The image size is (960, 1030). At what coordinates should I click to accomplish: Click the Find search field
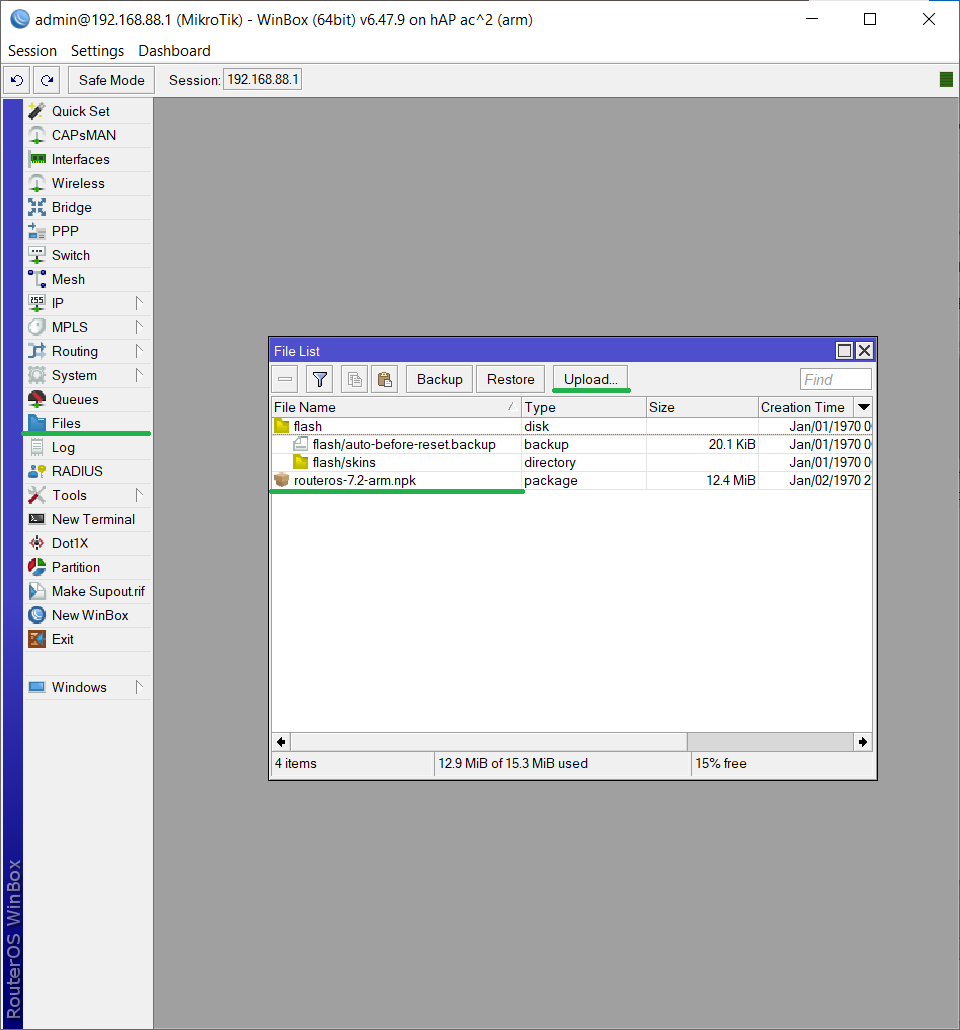[836, 380]
